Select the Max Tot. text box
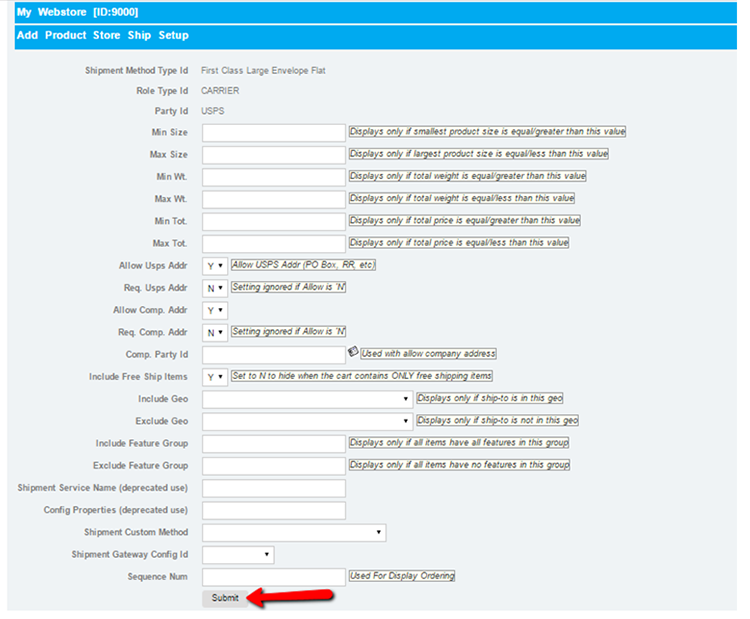The width and height of the screenshot is (750, 619). (274, 243)
